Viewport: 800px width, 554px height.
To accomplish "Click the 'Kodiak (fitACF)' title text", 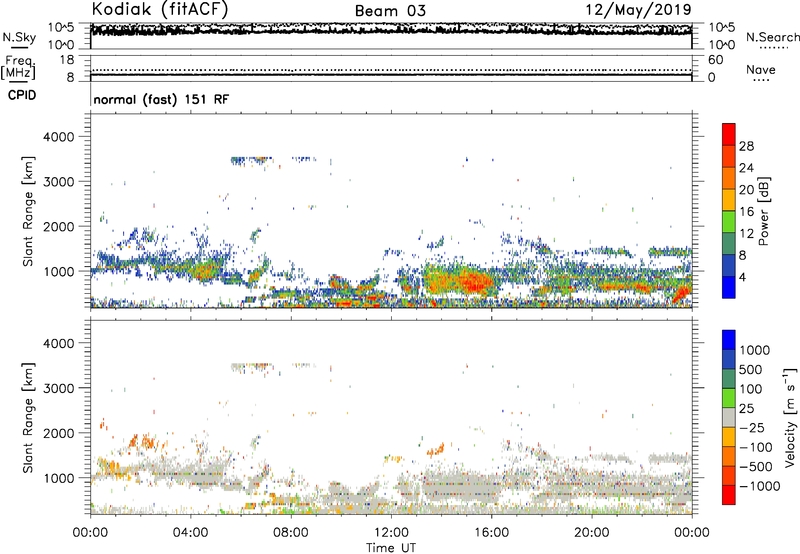I will pos(160,9).
